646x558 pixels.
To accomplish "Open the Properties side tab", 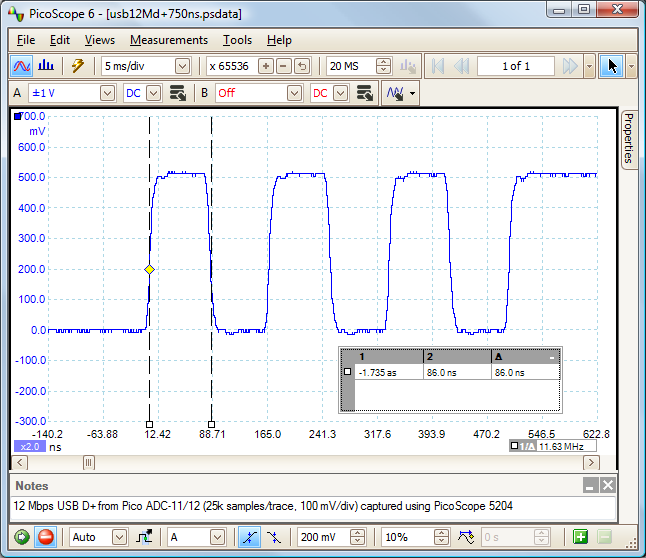I will (629, 139).
